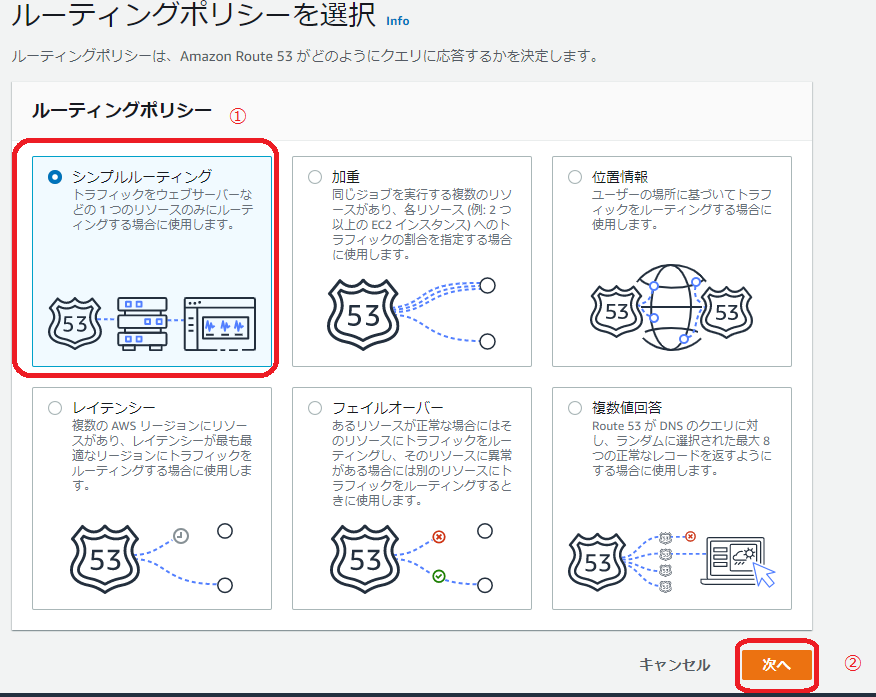The height and width of the screenshot is (697, 876).
Task: Open the Info link beside the title
Action: (398, 21)
